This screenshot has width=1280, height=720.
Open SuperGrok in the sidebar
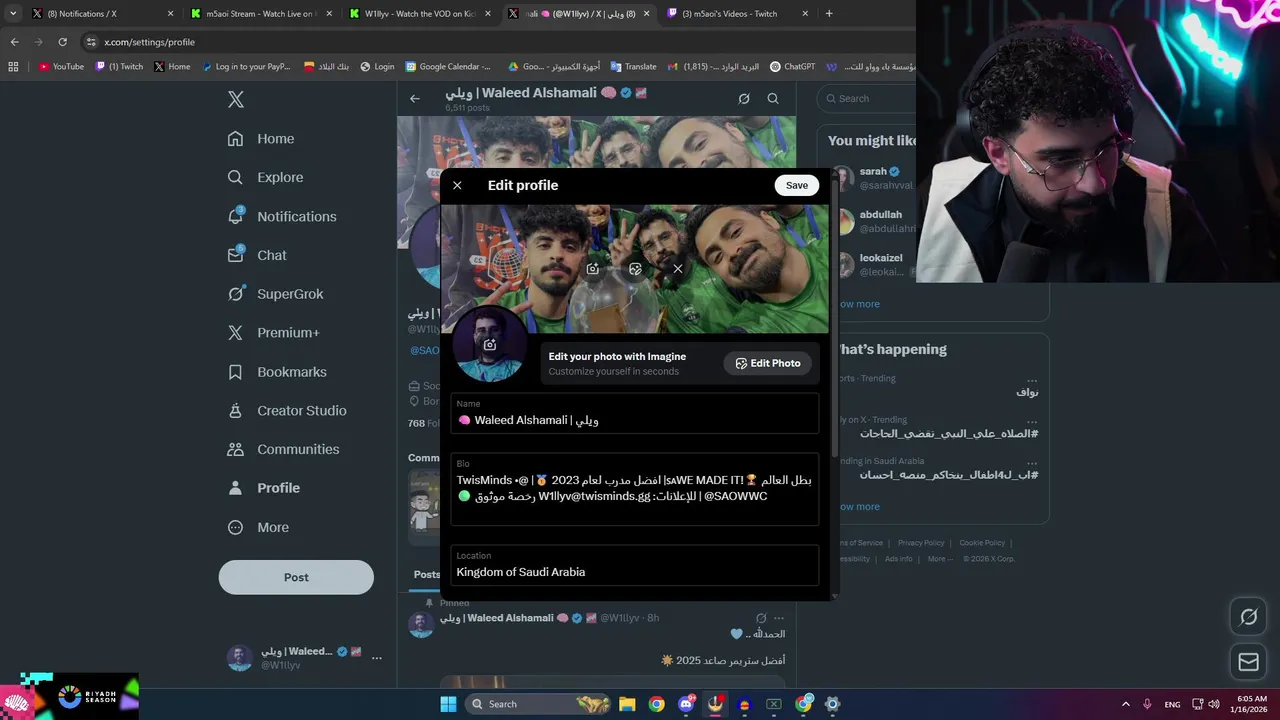click(x=275, y=294)
